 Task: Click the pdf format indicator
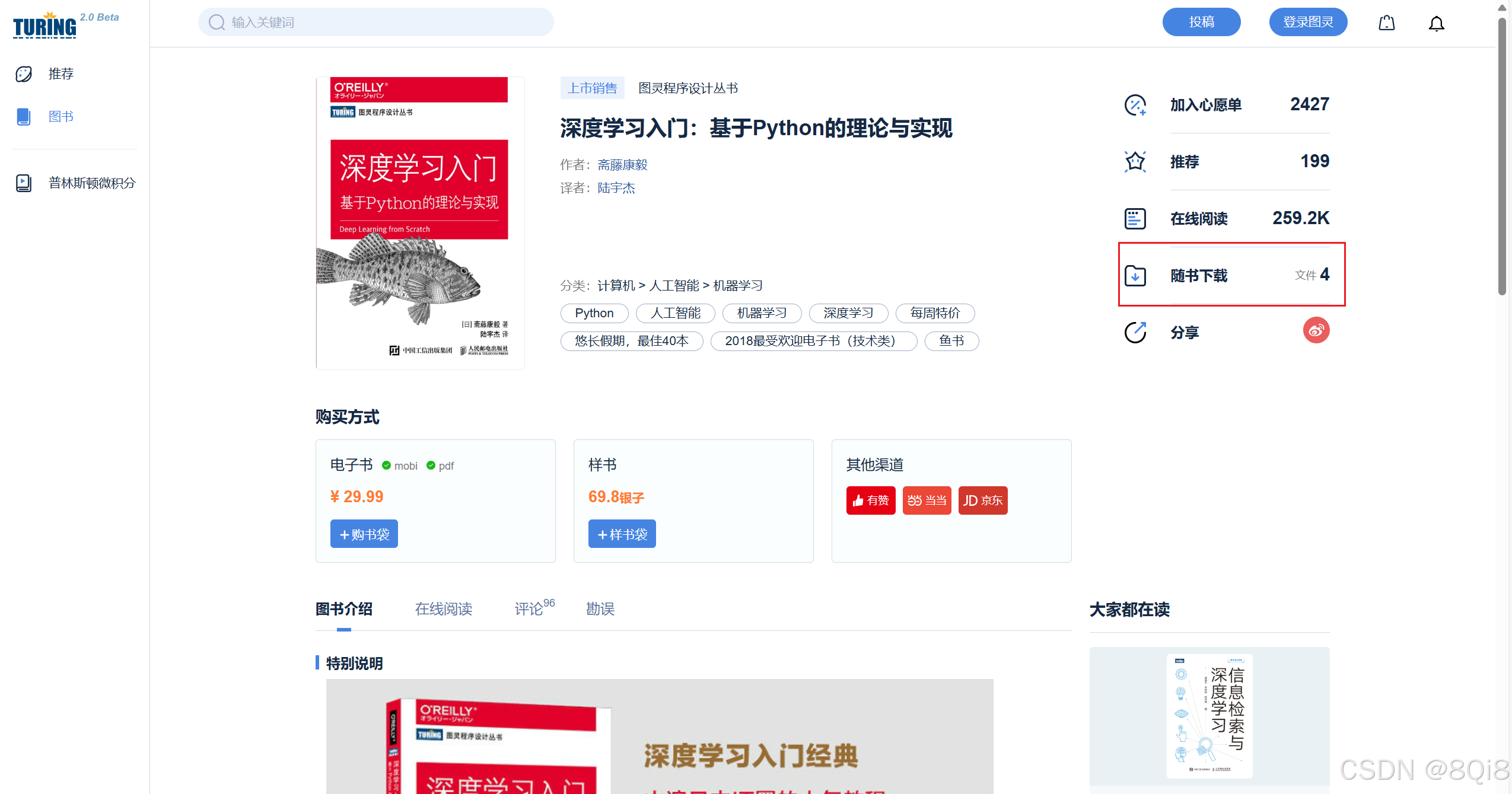pyautogui.click(x=440, y=466)
